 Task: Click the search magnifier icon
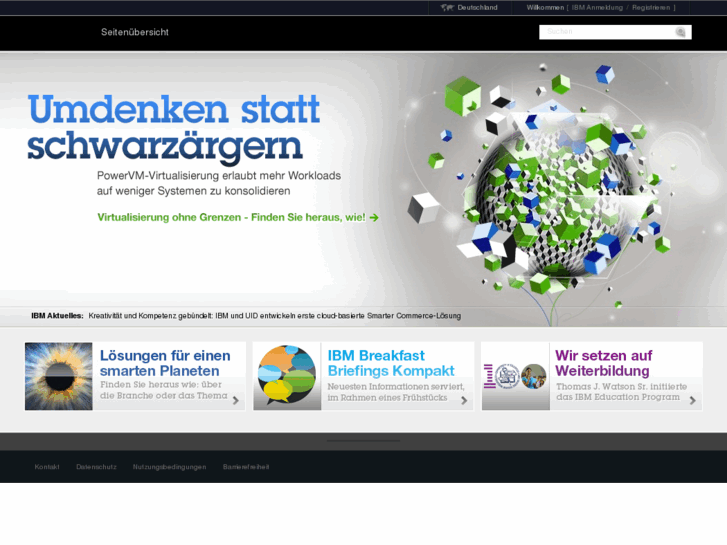[x=681, y=32]
